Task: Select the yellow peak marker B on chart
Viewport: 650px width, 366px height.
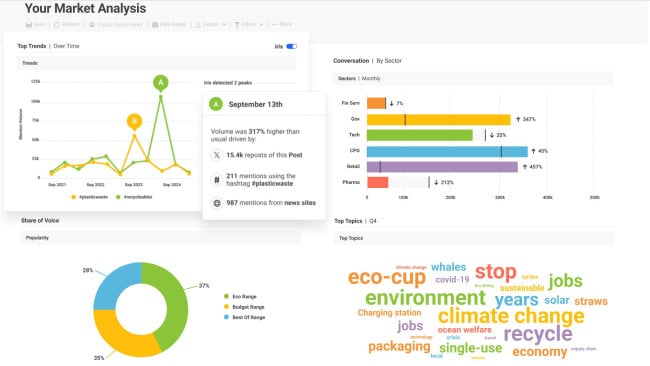Action: coord(134,121)
